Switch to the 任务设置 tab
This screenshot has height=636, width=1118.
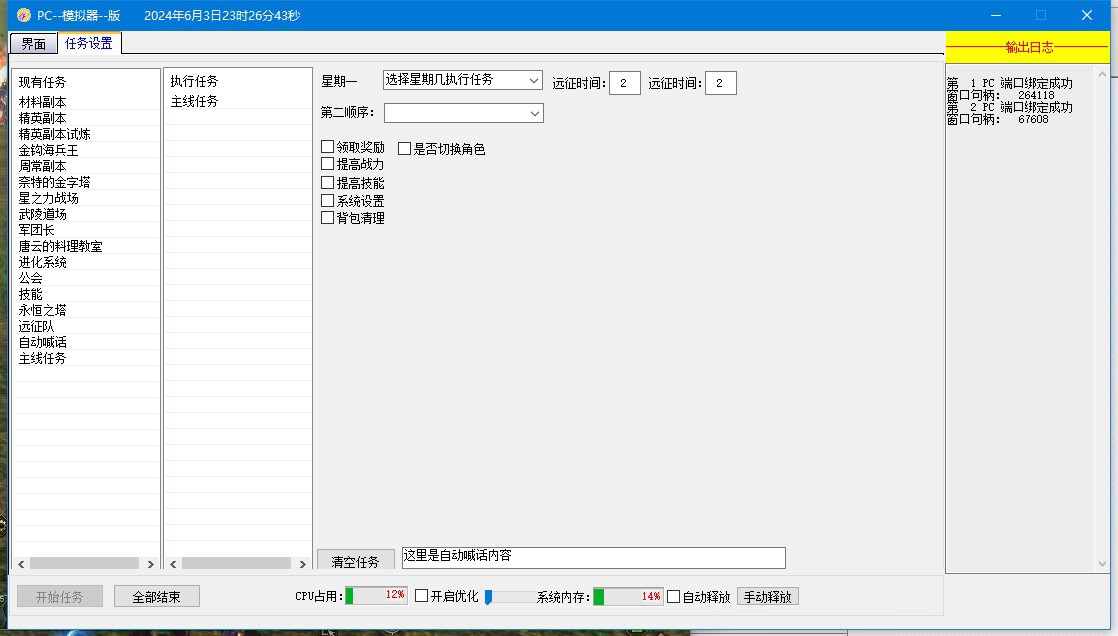89,43
